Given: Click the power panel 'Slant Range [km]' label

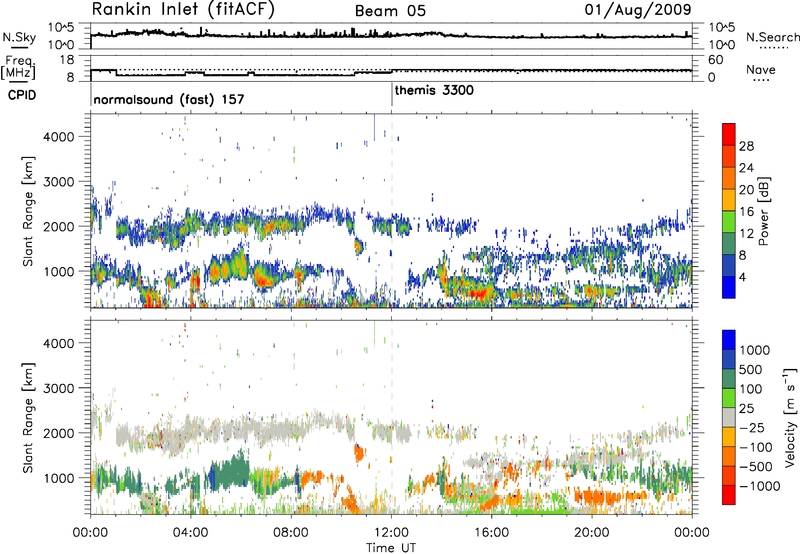Looking at the screenshot, I should [x=28, y=211].
